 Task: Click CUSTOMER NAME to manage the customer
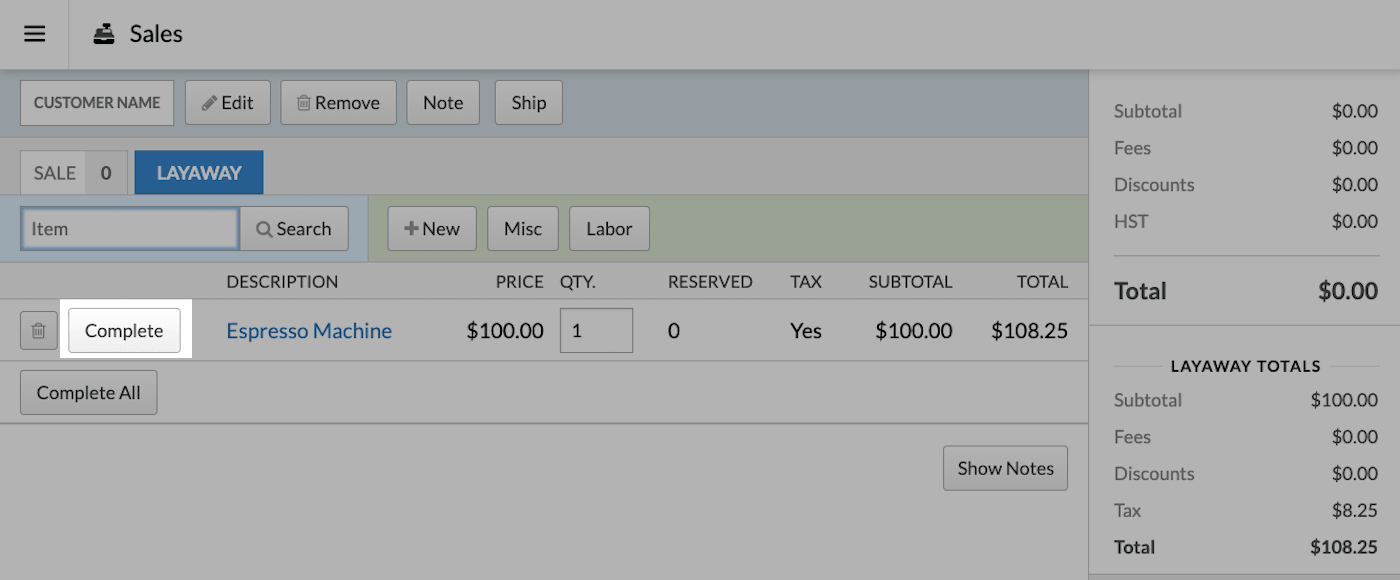point(96,101)
